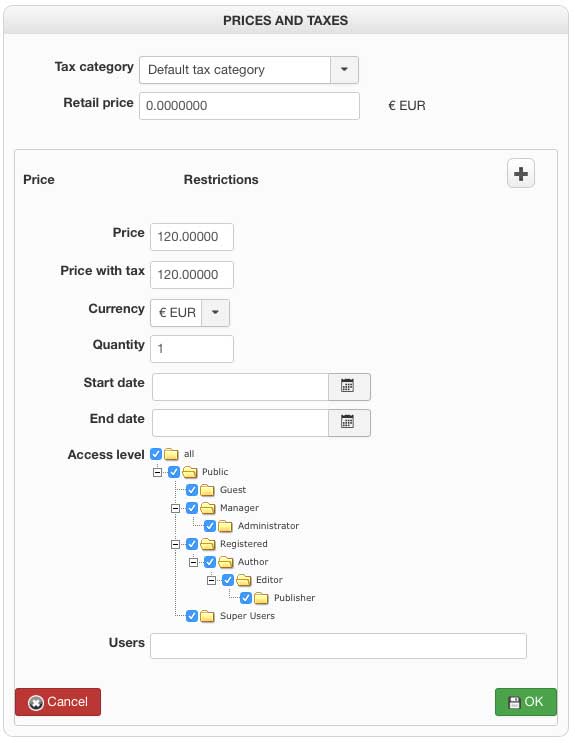Click the plus icon to add price
This screenshot has width=575, height=743.
click(x=520, y=173)
